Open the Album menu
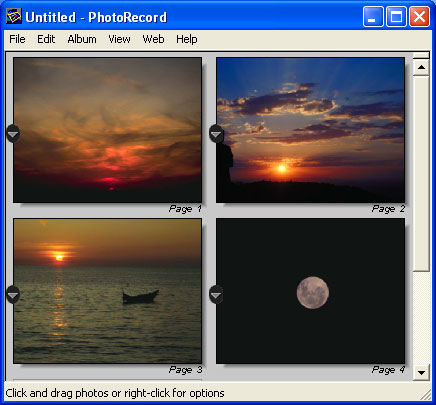 tap(82, 39)
